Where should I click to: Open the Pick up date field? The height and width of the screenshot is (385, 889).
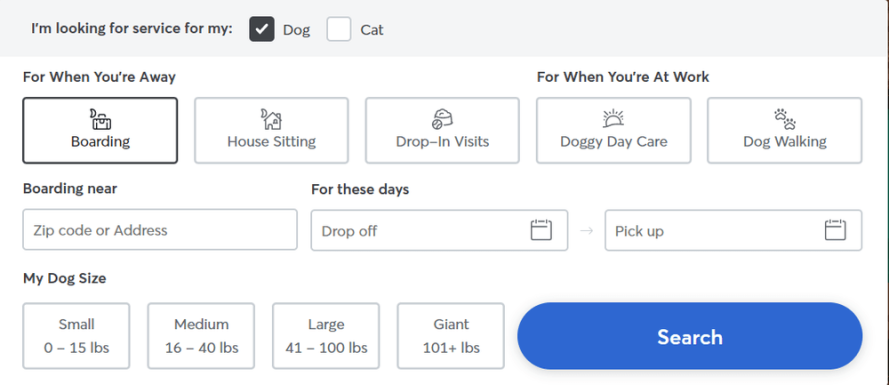click(x=734, y=230)
